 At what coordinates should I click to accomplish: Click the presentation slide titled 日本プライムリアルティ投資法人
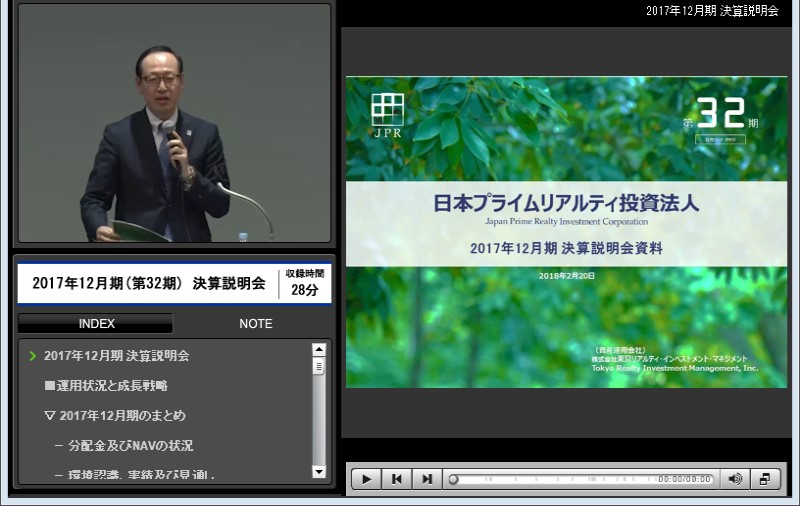point(566,232)
